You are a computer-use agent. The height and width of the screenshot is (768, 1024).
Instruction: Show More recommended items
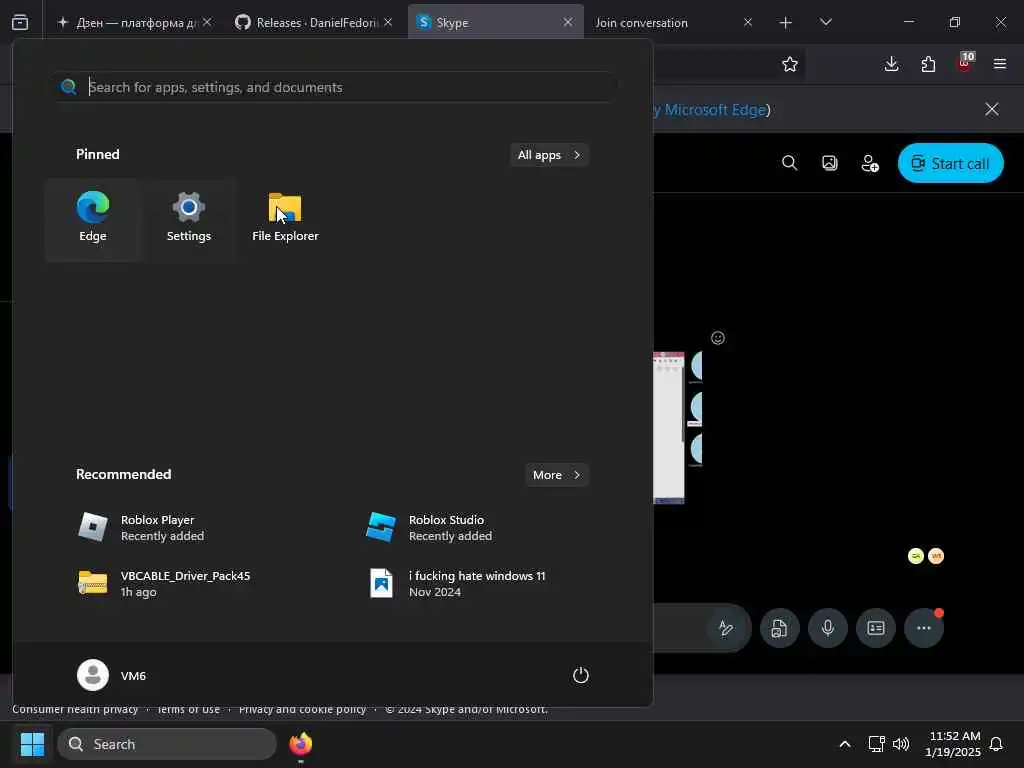(x=556, y=475)
